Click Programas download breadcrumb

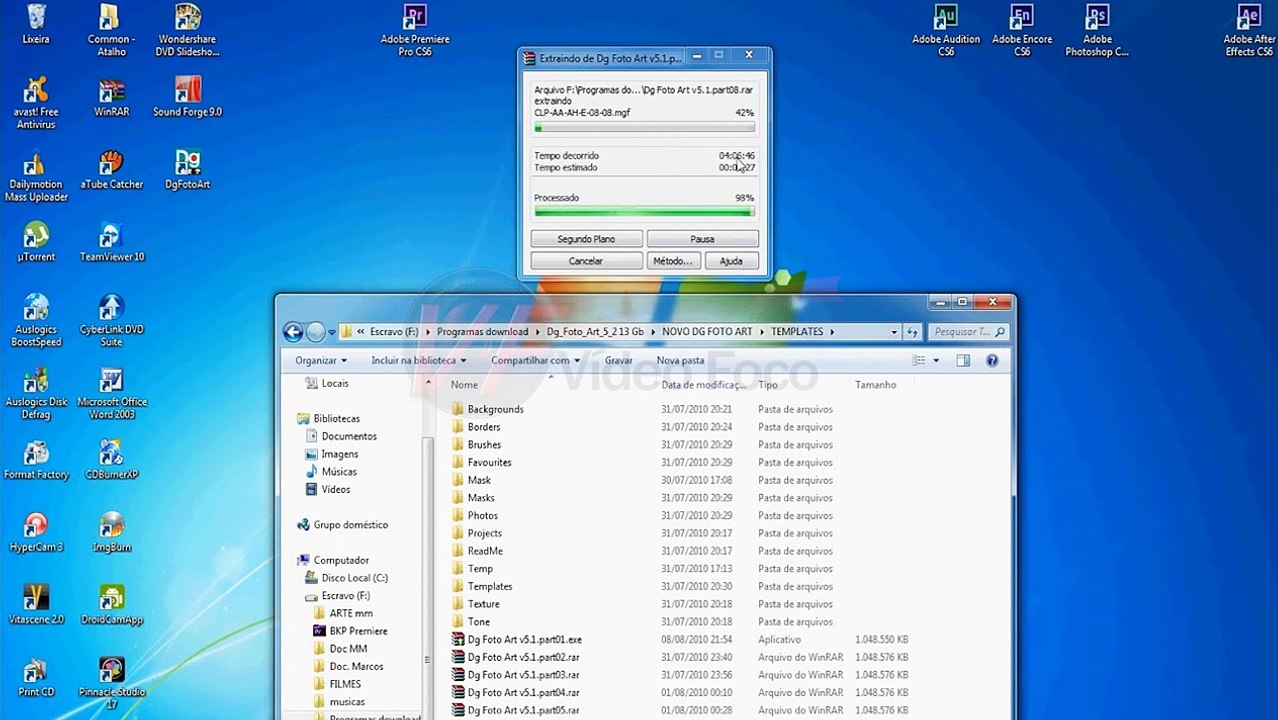pyautogui.click(x=482, y=332)
